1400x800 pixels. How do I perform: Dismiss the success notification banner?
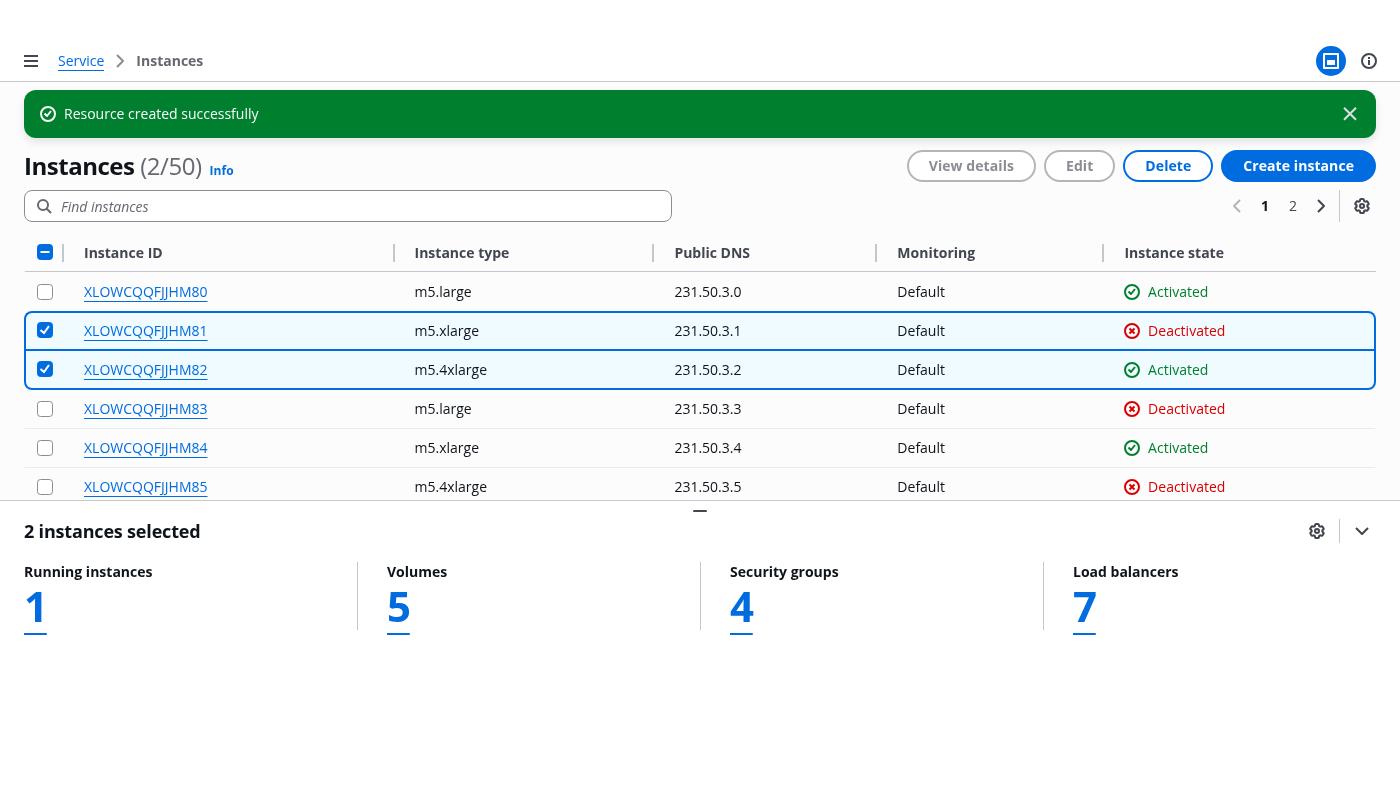tap(1349, 114)
